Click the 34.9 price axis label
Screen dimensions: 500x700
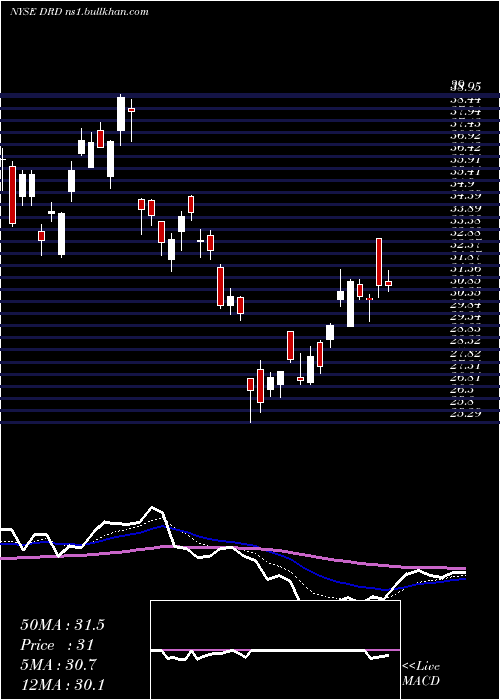(x=462, y=184)
